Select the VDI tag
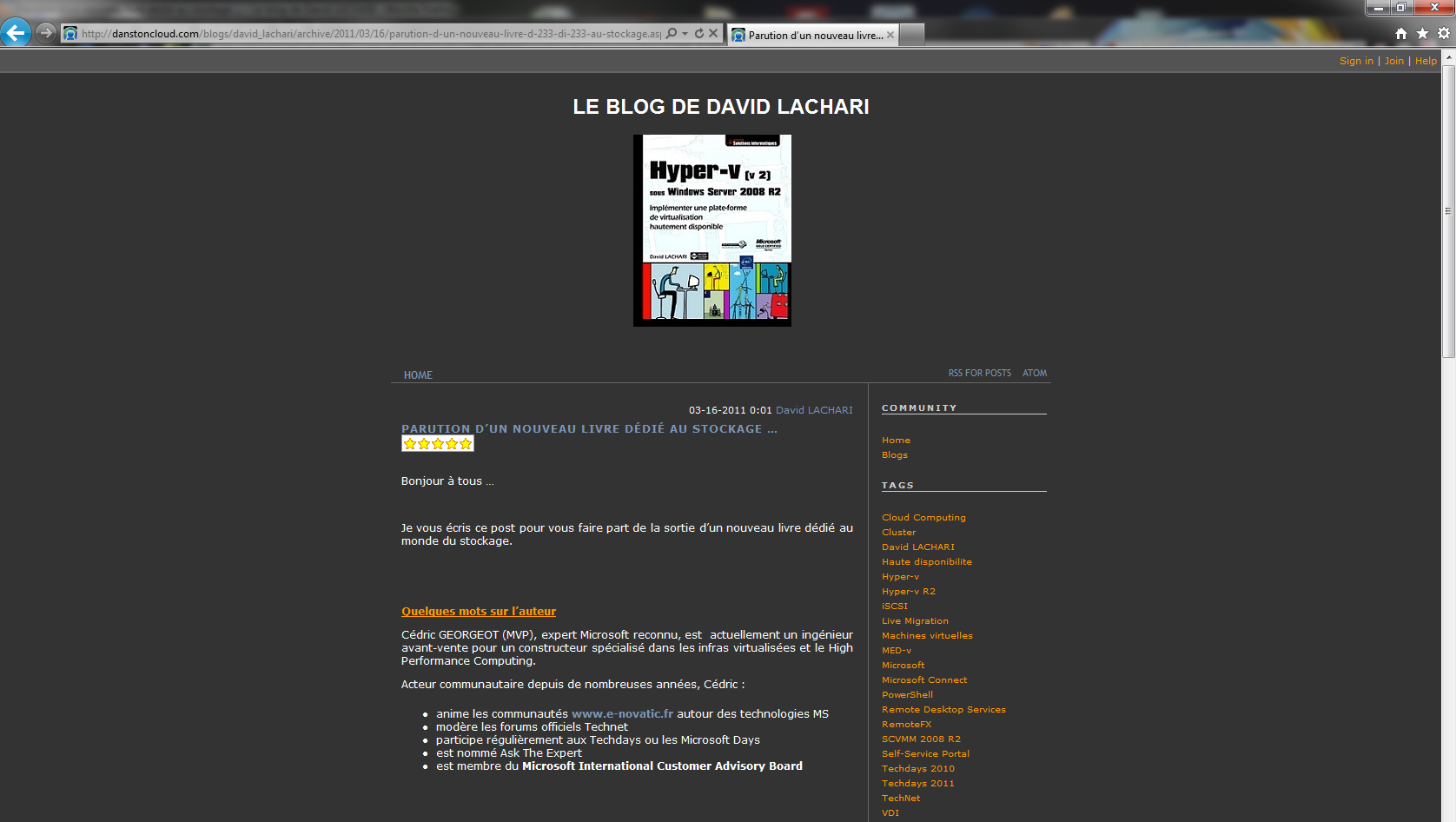The height and width of the screenshot is (822, 1456). coord(890,812)
